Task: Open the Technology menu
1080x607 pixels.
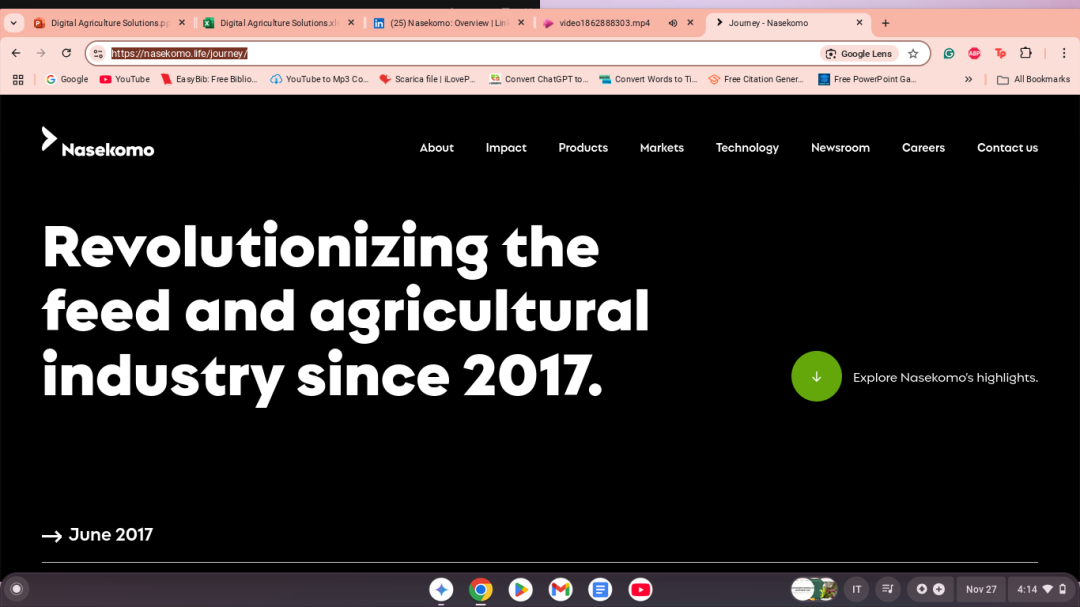Action: [x=747, y=147]
